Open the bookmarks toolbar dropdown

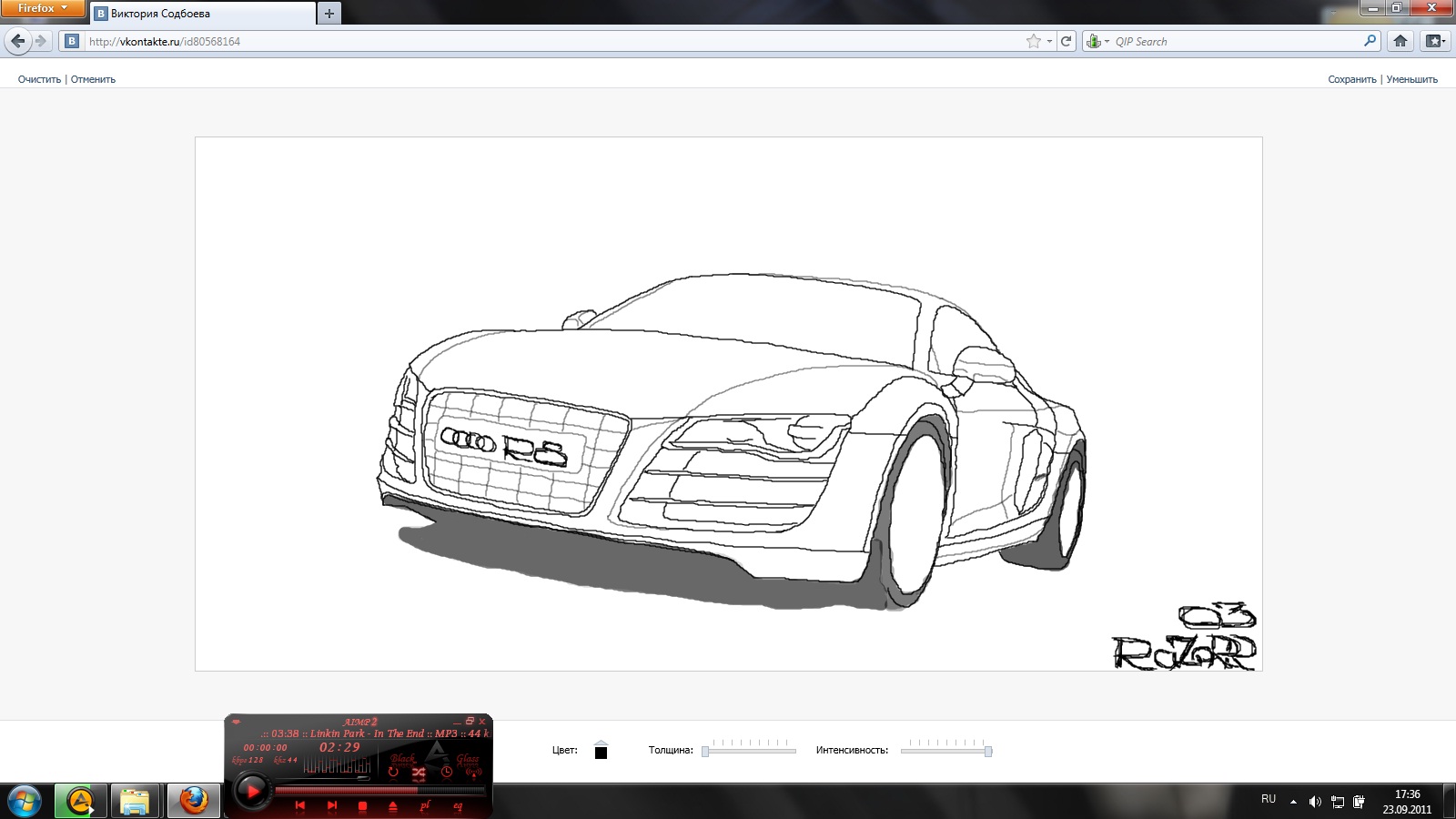coord(1435,41)
